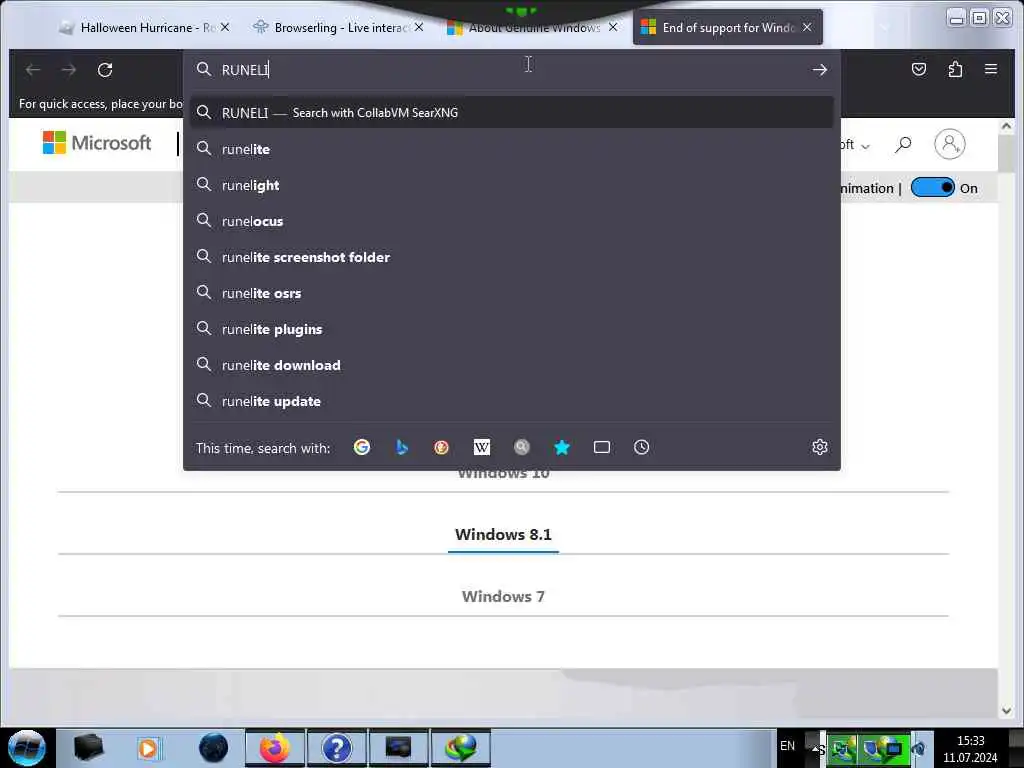The height and width of the screenshot is (768, 1024).
Task: Close the Browserling tab
Action: tap(419, 27)
